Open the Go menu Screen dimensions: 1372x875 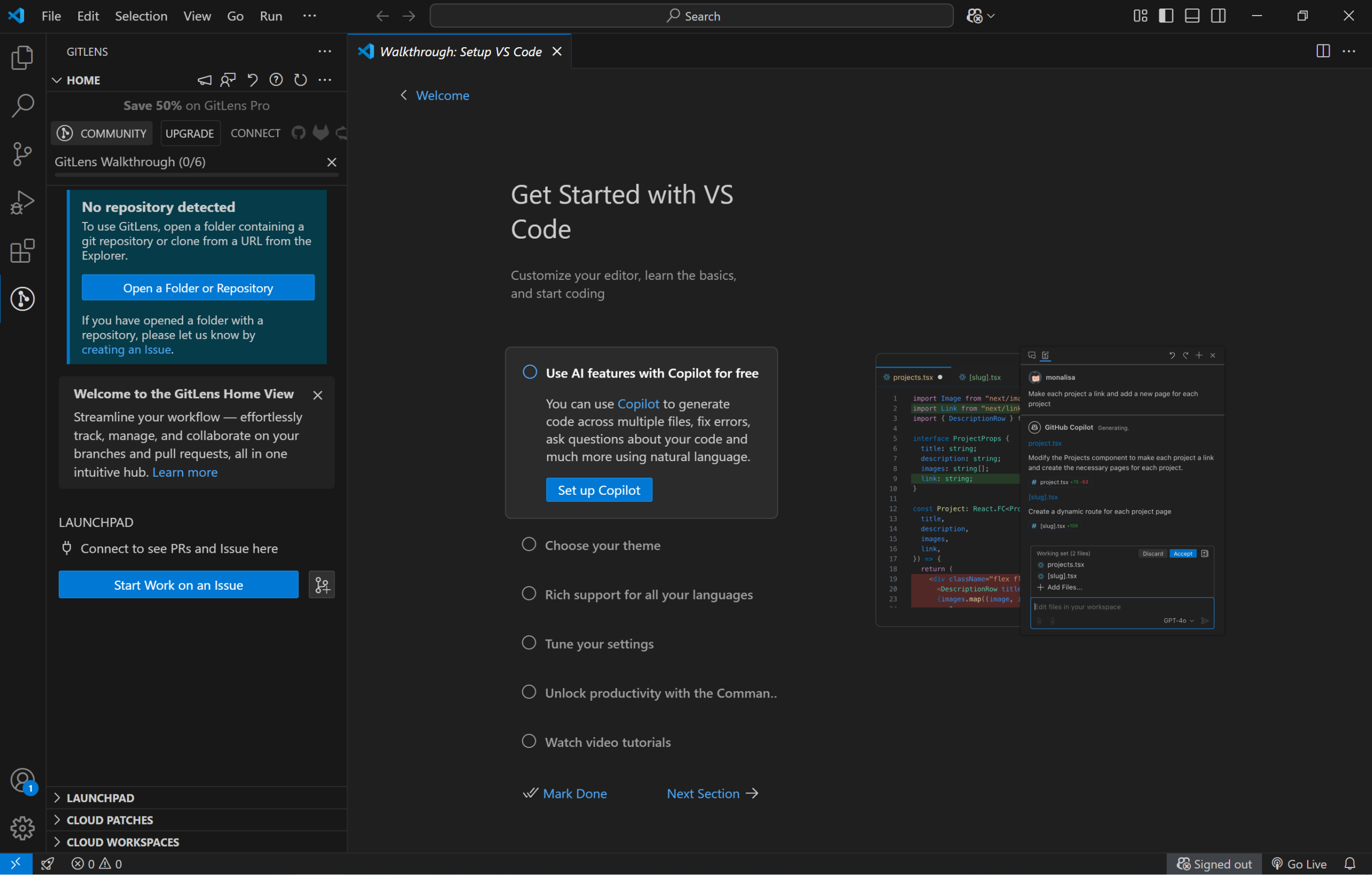(235, 16)
